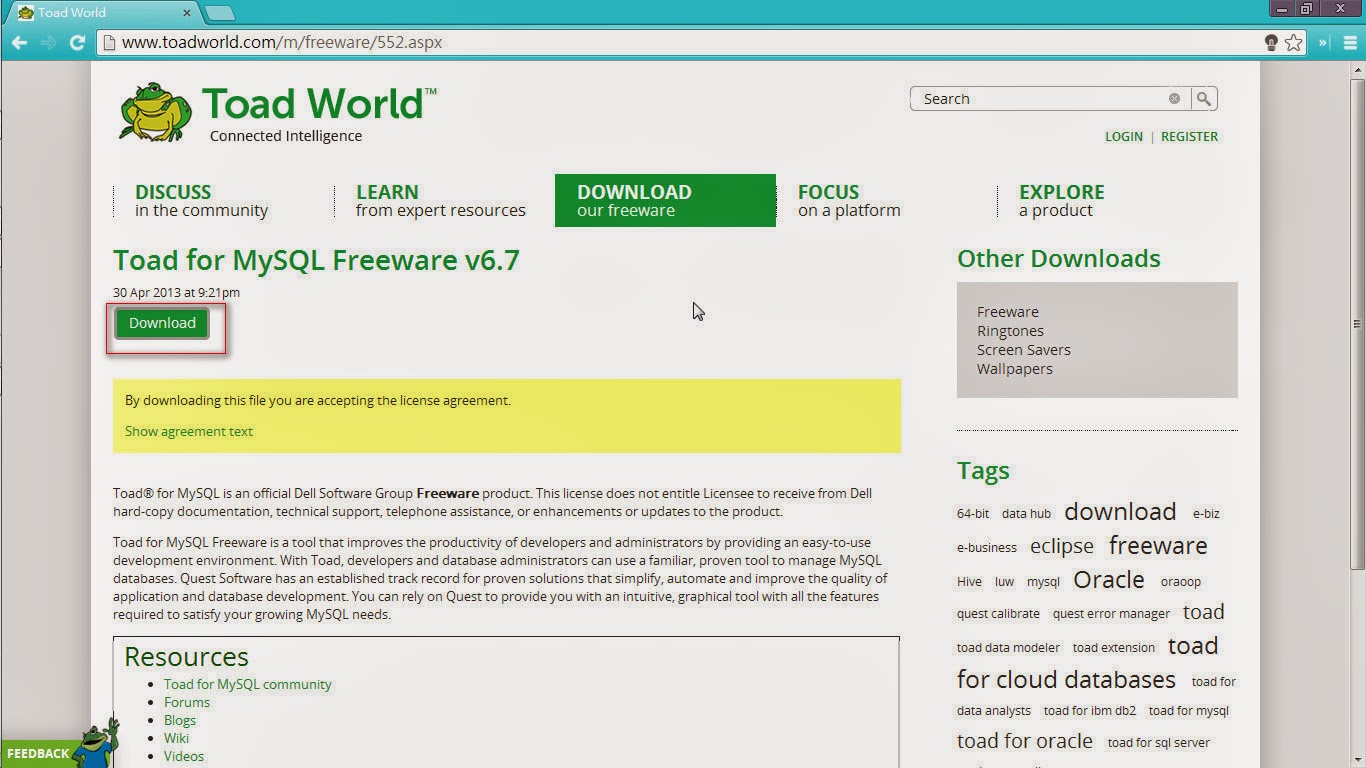The height and width of the screenshot is (768, 1366).
Task: Open the DISCUSS in the community menu
Action: click(202, 201)
